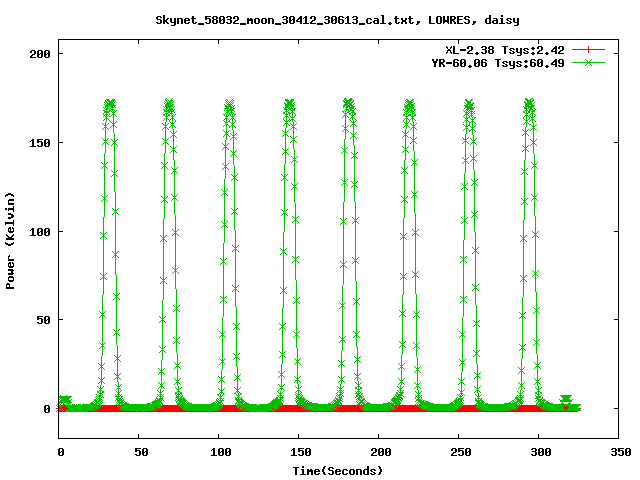Select legend entry YR-60.06 Tsys:60.49
This screenshot has height=480, width=640.
pyautogui.click(x=498, y=63)
